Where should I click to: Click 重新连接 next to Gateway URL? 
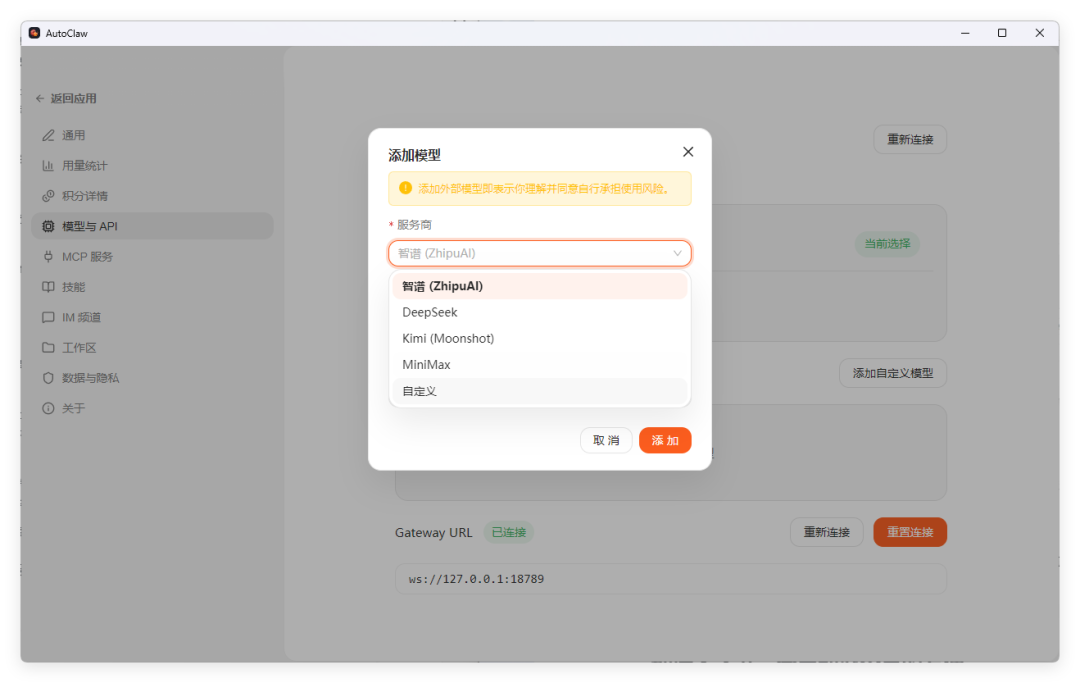[827, 532]
